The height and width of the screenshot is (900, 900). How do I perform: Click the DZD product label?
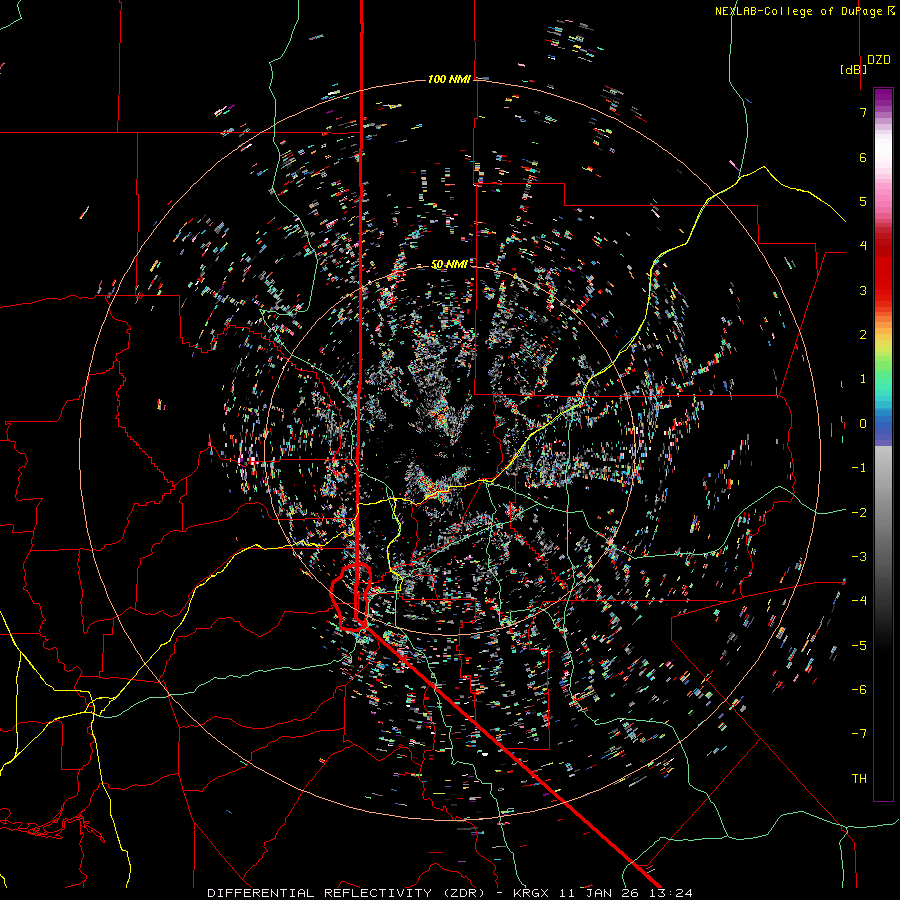click(x=879, y=60)
